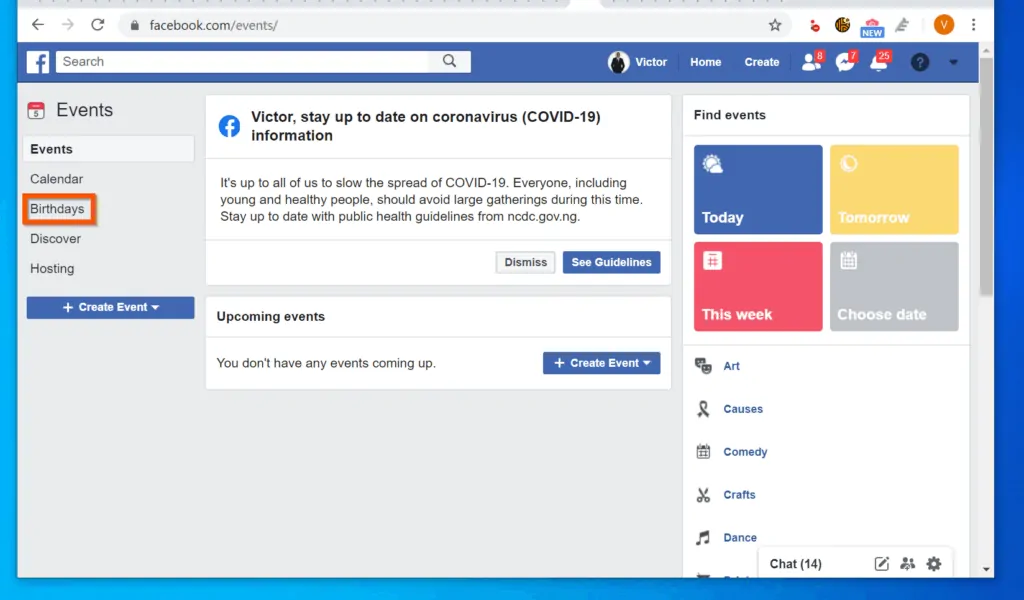Click browser back arrow
This screenshot has height=600, width=1024.
38,25
